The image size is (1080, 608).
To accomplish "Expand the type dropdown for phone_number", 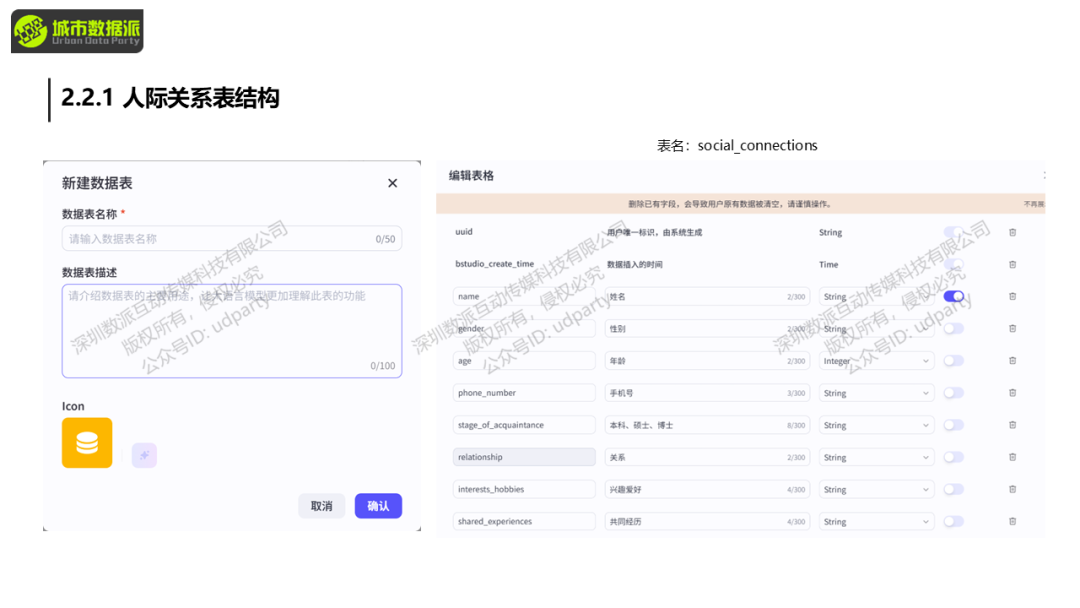I will coord(876,393).
